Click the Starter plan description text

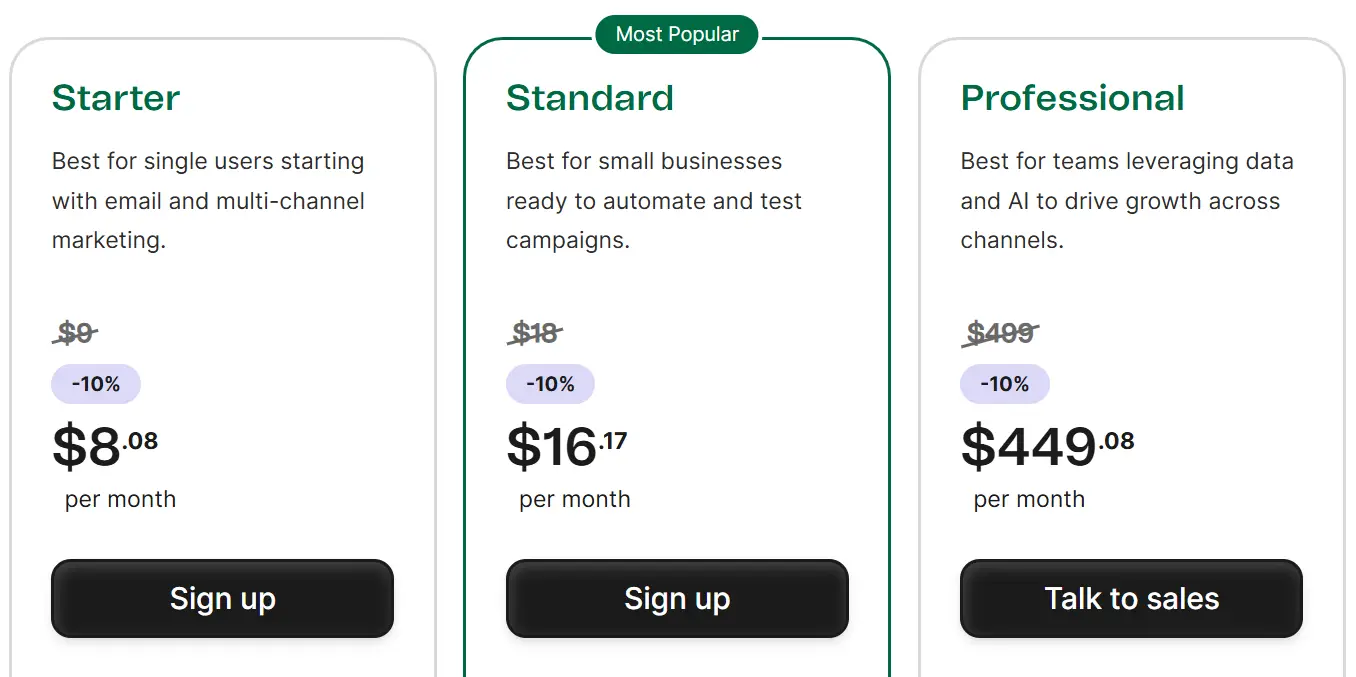(208, 201)
